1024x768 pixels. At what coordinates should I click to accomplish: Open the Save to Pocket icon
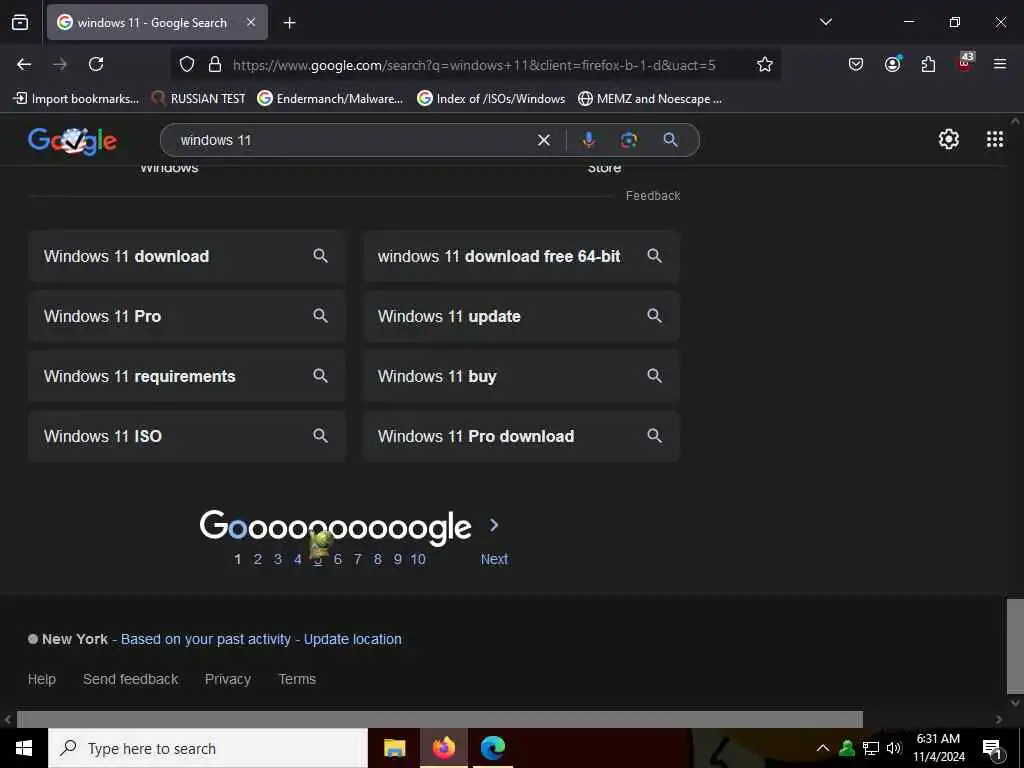(856, 64)
